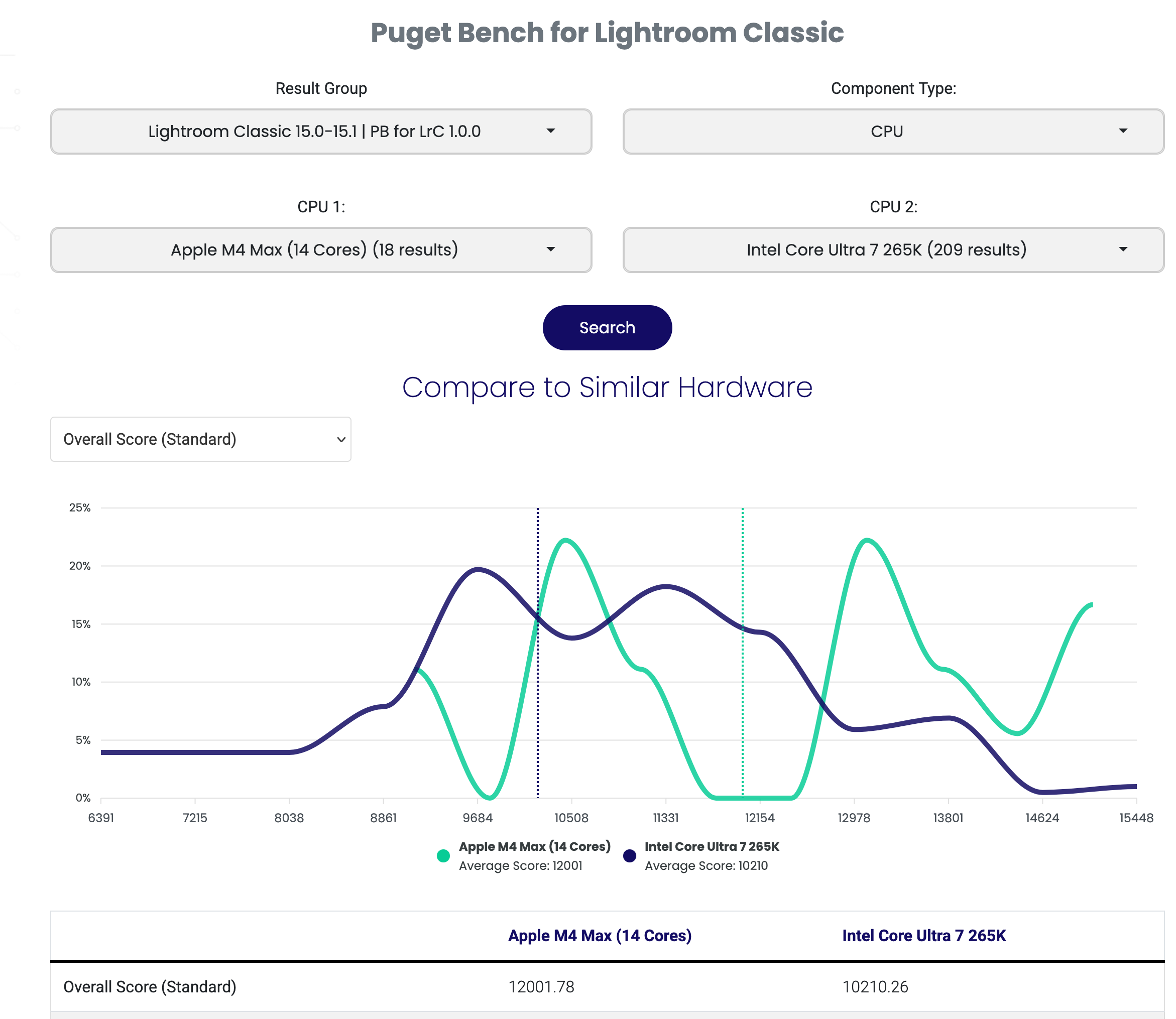Click the Apple M4 Max legend label
The image size is (1176, 1019).
pos(534,847)
